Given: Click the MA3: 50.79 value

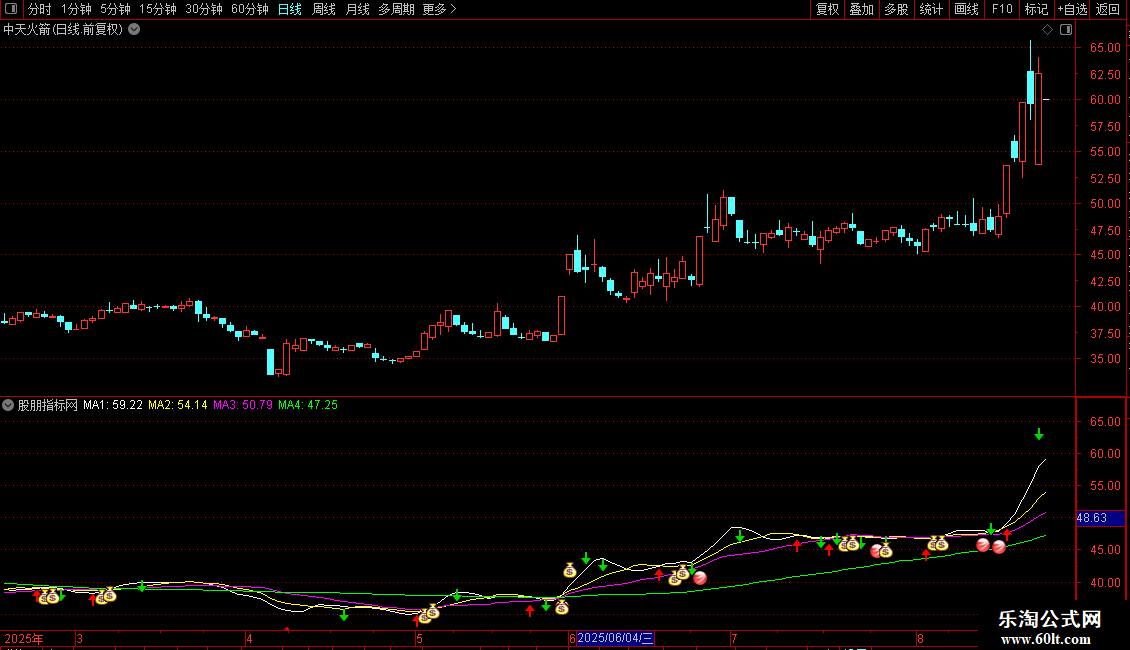Looking at the screenshot, I should [243, 405].
